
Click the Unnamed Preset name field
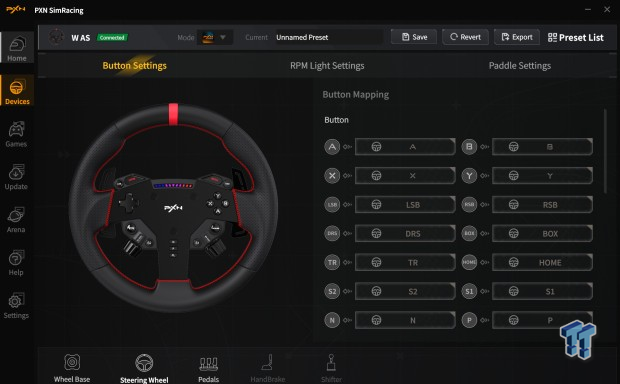(329, 37)
